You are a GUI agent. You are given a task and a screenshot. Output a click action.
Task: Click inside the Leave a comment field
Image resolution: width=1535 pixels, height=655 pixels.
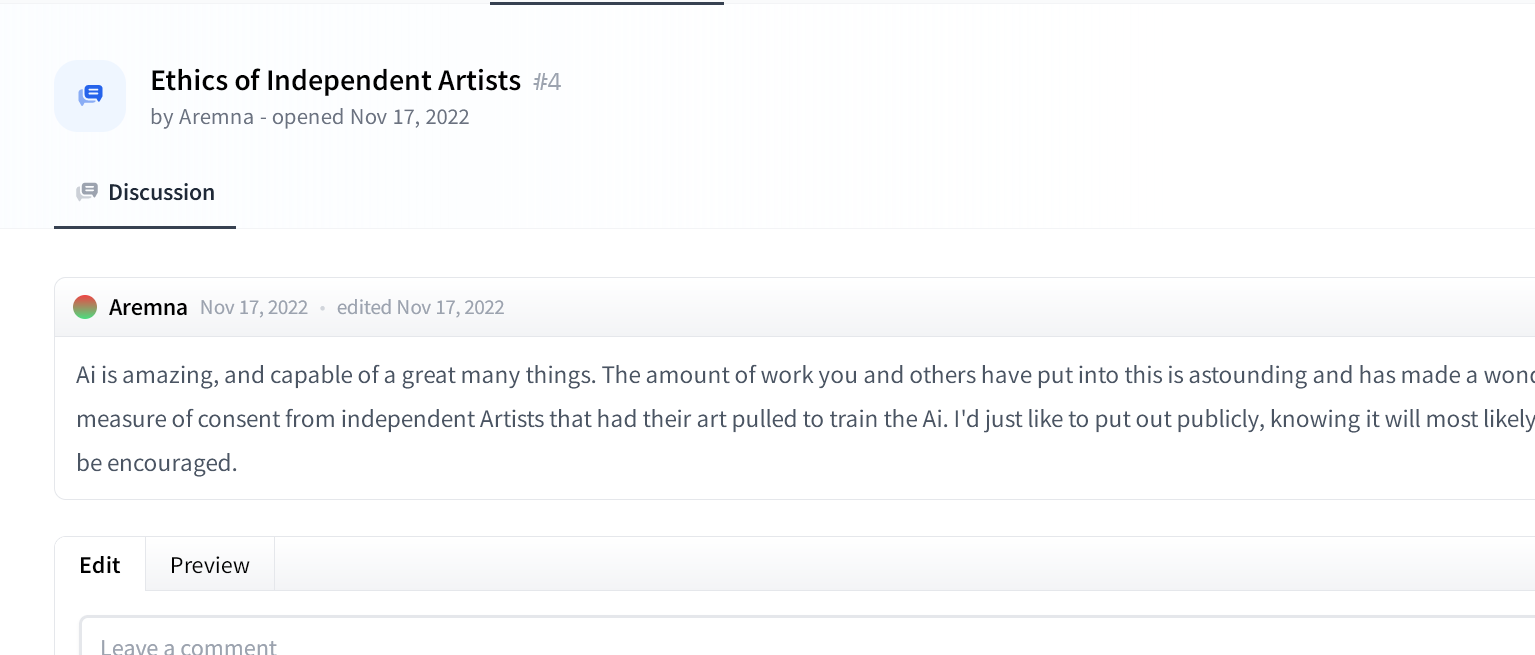pyautogui.click(x=808, y=636)
